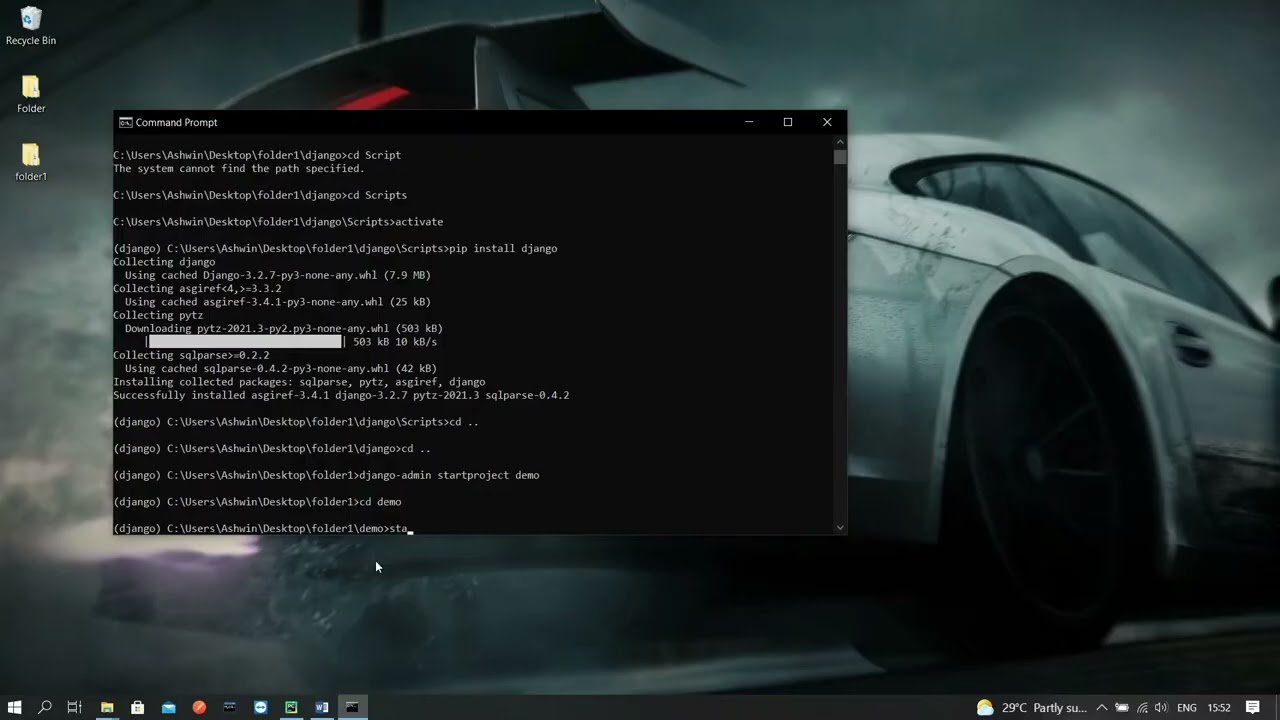Maximize the Command Prompt window
This screenshot has width=1280, height=720.
pos(788,122)
